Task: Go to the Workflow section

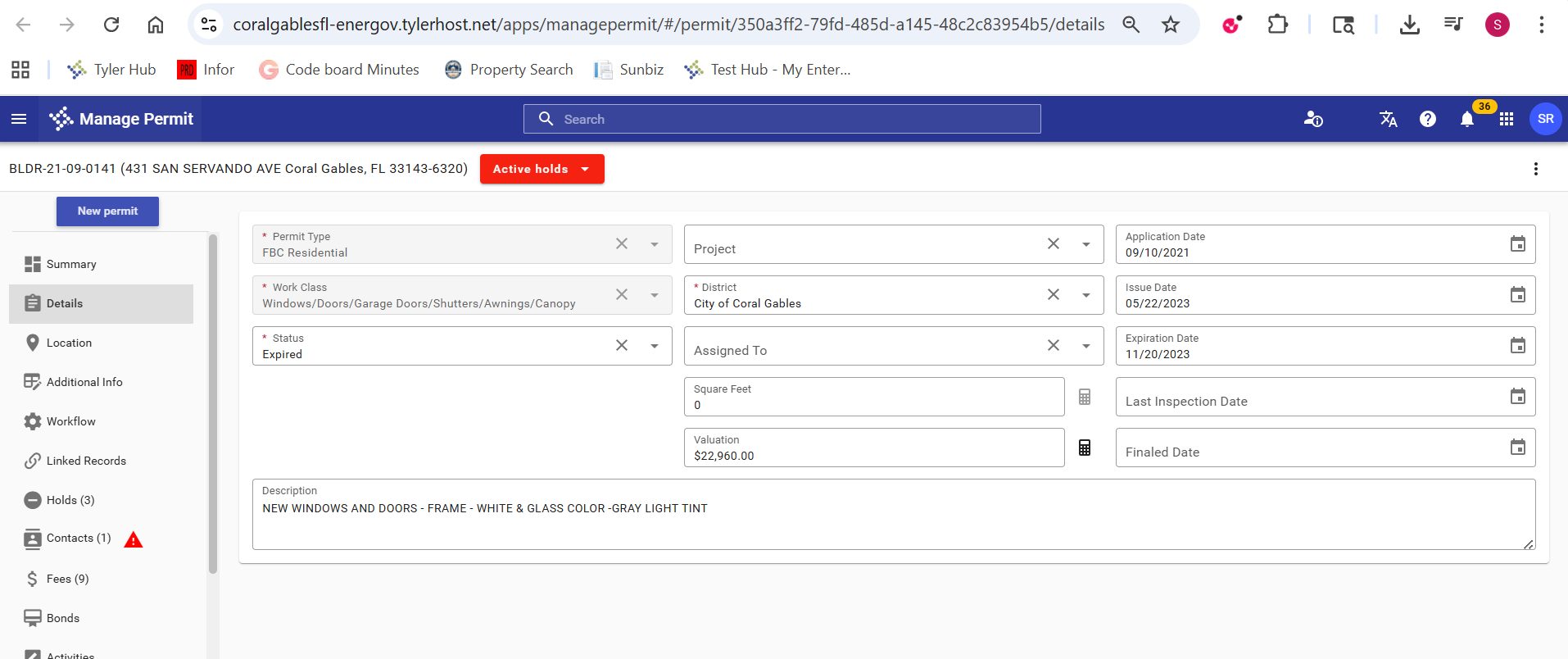Action: click(x=70, y=421)
